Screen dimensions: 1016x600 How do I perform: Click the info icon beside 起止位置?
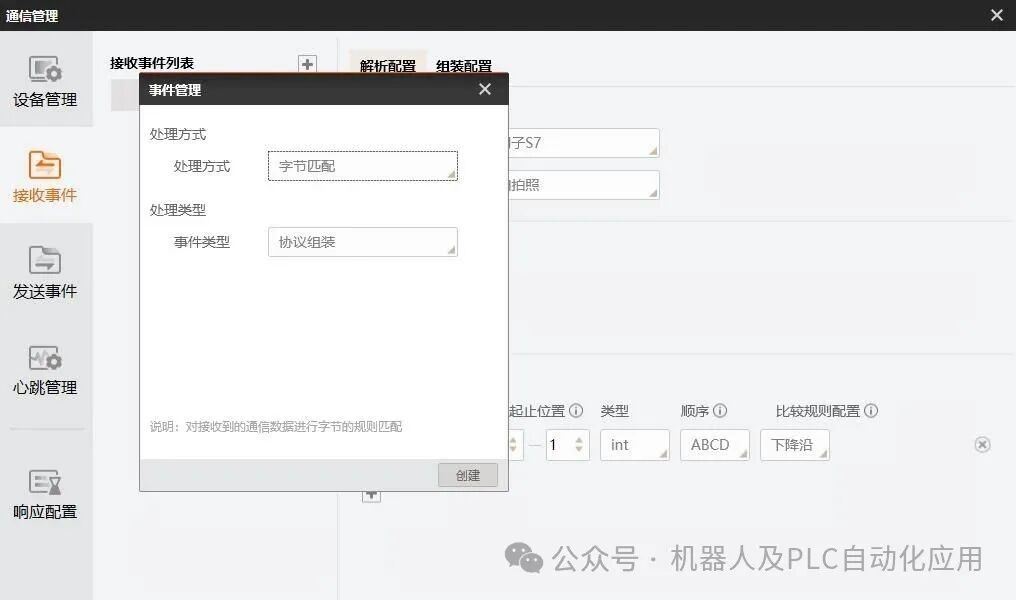coord(575,410)
